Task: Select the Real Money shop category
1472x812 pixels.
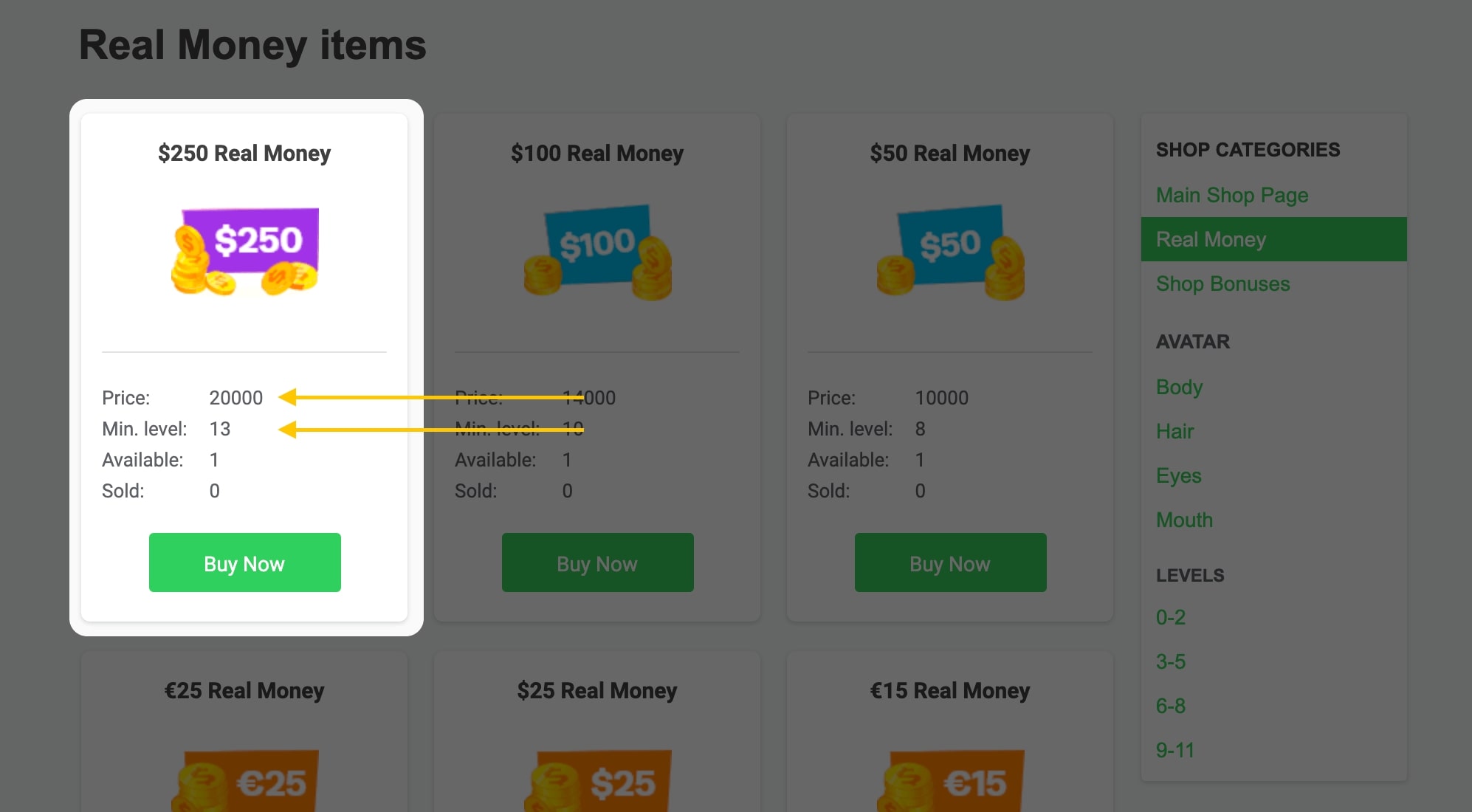Action: pyautogui.click(x=1211, y=239)
